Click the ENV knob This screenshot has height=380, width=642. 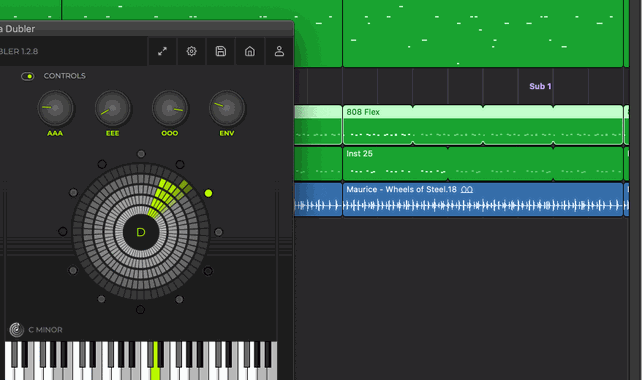click(x=227, y=109)
